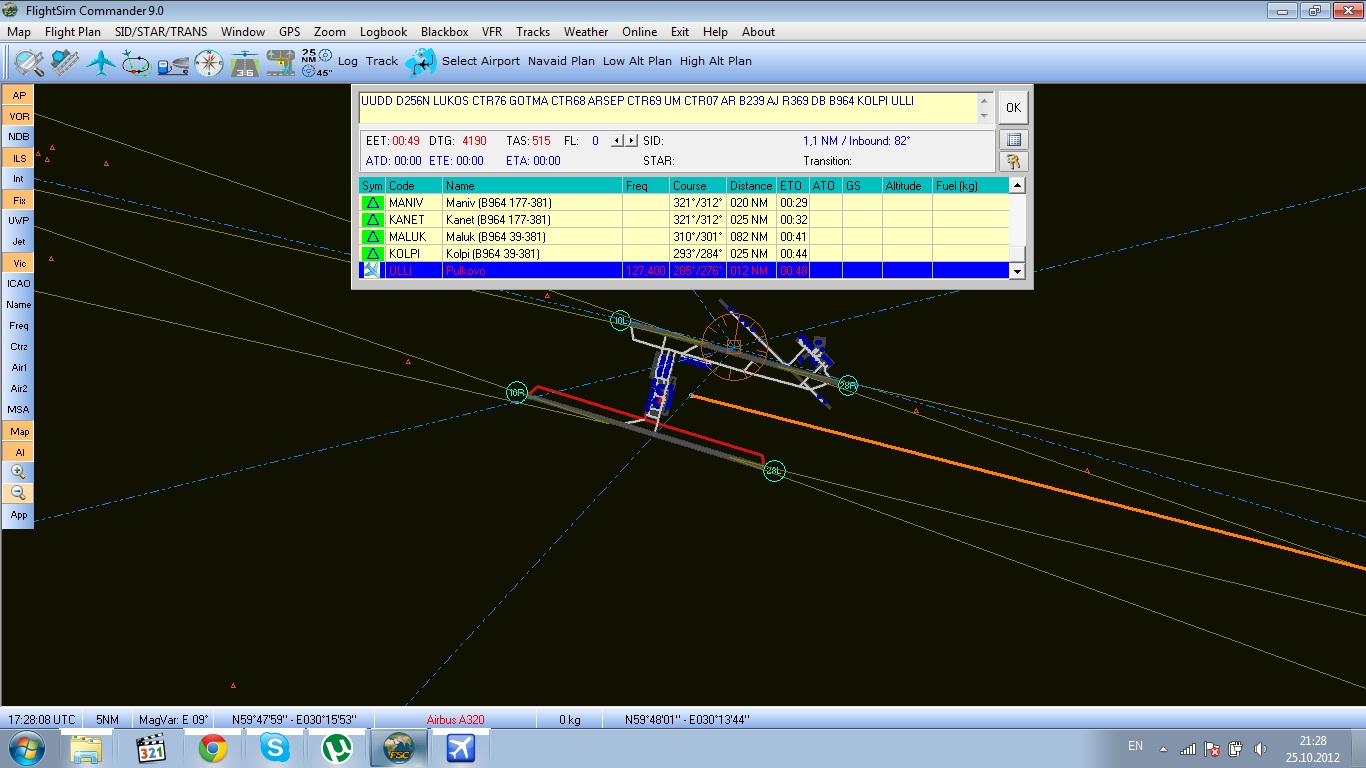Viewport: 1366px width, 768px height.
Task: Toggle the Ctrz sidebar button
Action: [x=19, y=347]
